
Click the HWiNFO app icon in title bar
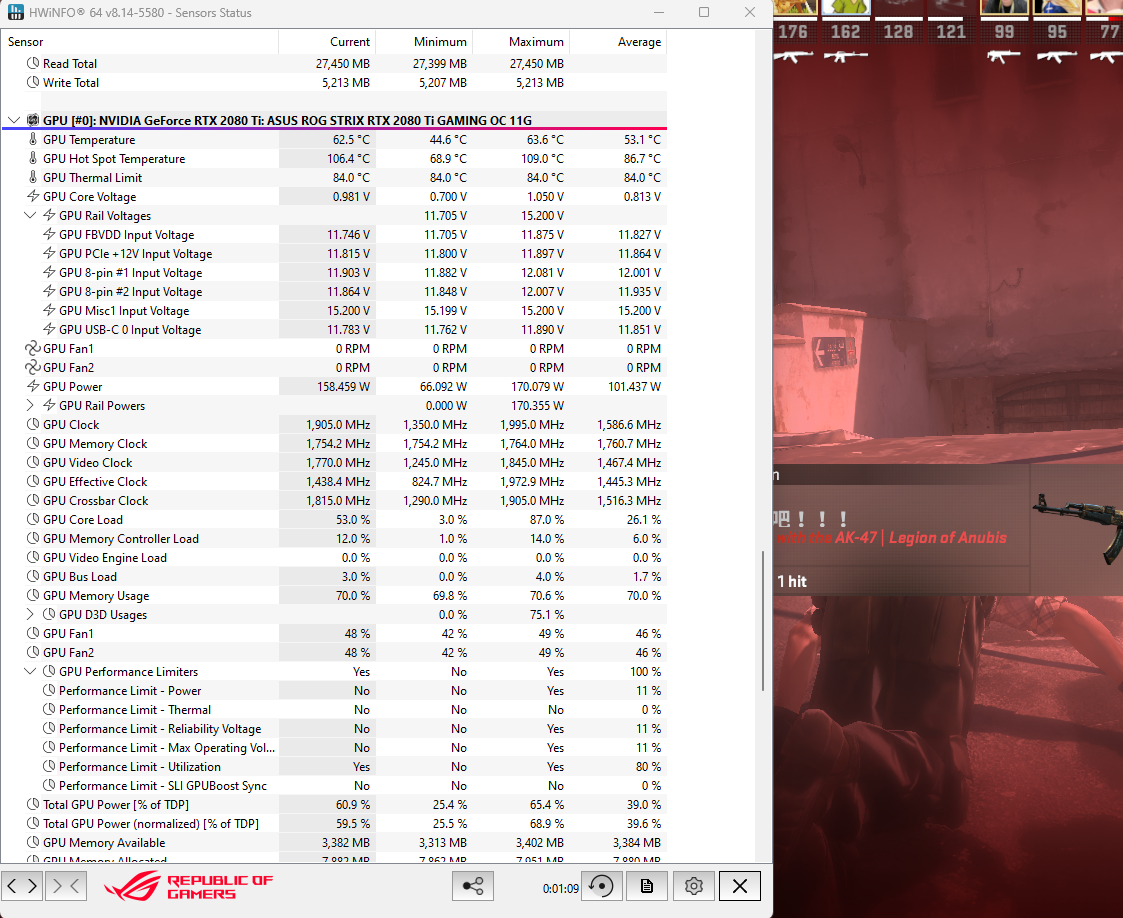click(x=14, y=12)
